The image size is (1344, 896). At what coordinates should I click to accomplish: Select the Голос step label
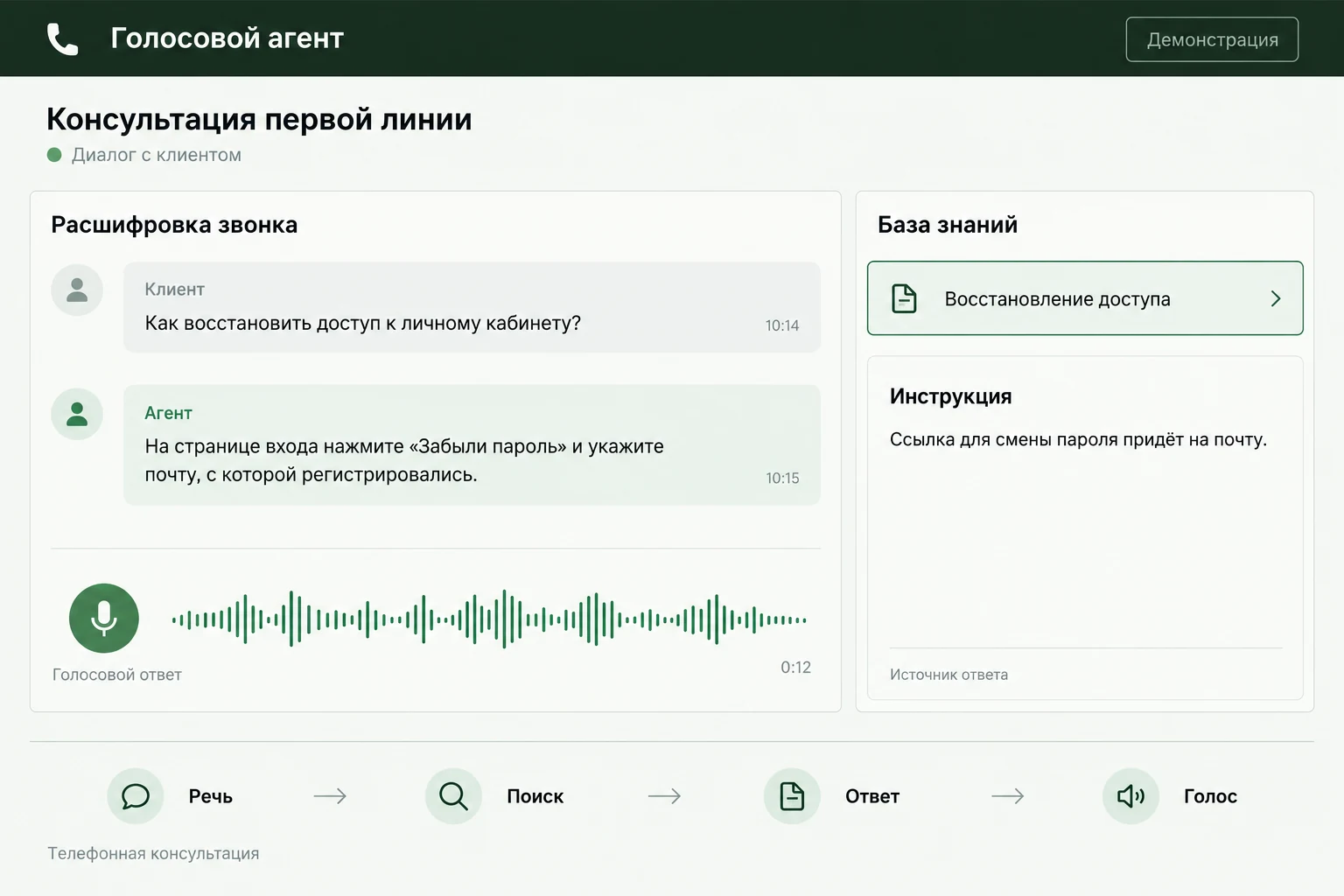pos(1210,796)
